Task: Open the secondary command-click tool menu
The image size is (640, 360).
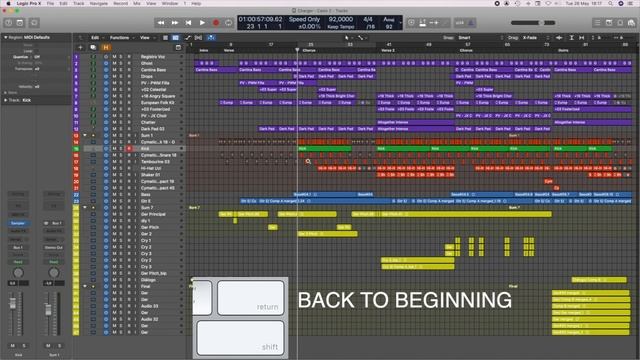Action: pyautogui.click(x=361, y=38)
